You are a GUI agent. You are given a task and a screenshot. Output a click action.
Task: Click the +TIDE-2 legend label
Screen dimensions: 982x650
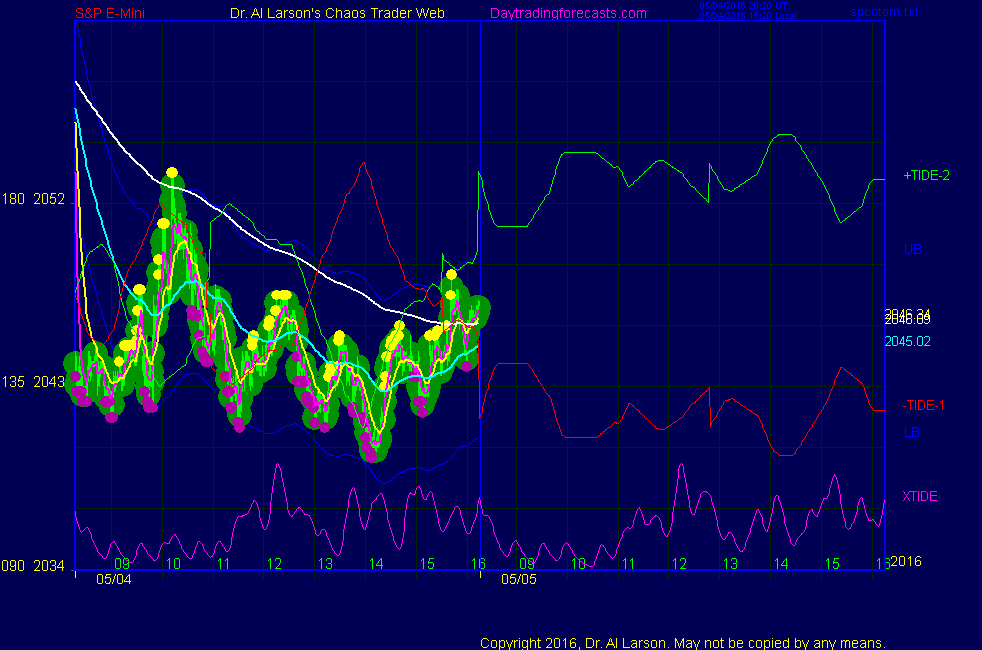pos(926,175)
